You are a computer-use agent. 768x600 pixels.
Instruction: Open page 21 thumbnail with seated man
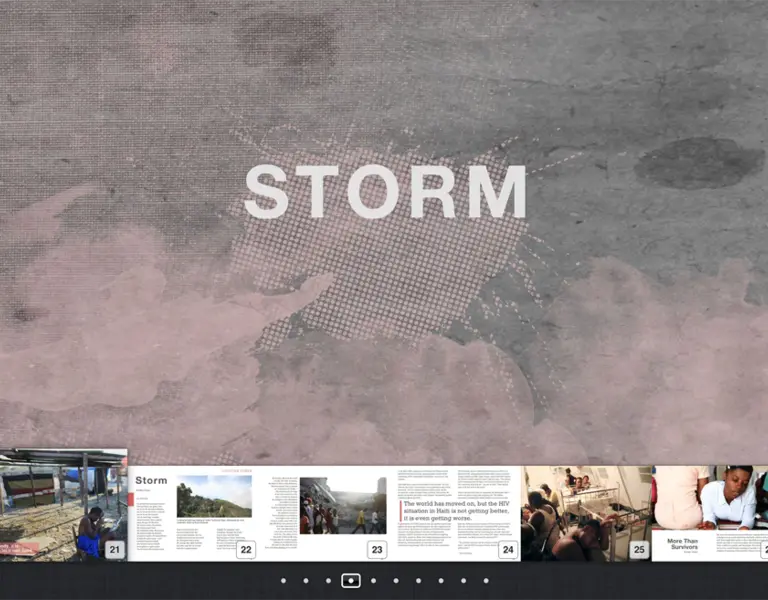tap(63, 505)
